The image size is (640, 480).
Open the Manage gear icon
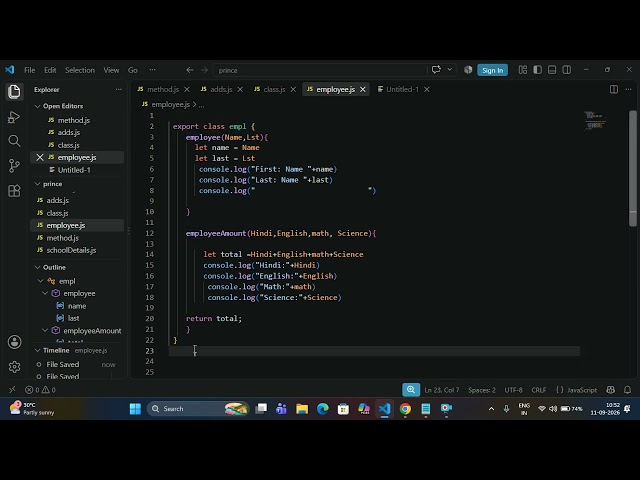14,367
